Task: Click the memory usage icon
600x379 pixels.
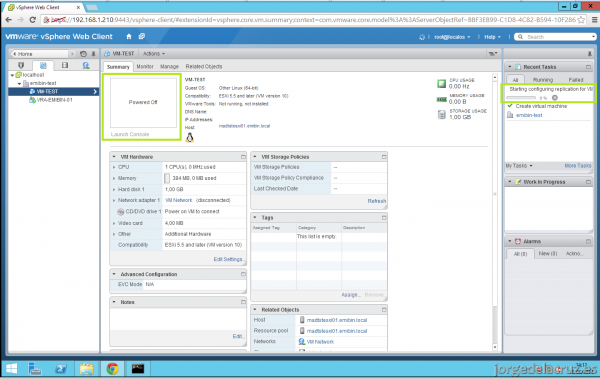Action: [442, 100]
